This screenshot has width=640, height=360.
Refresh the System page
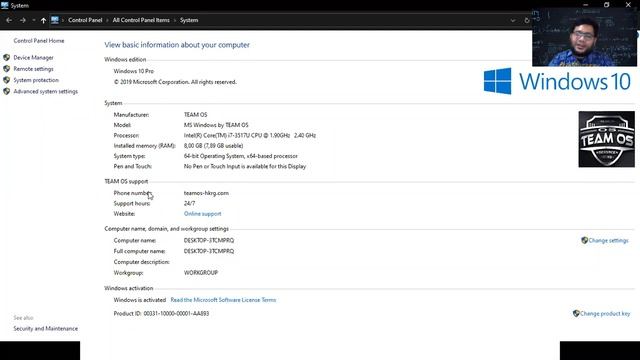(527, 20)
